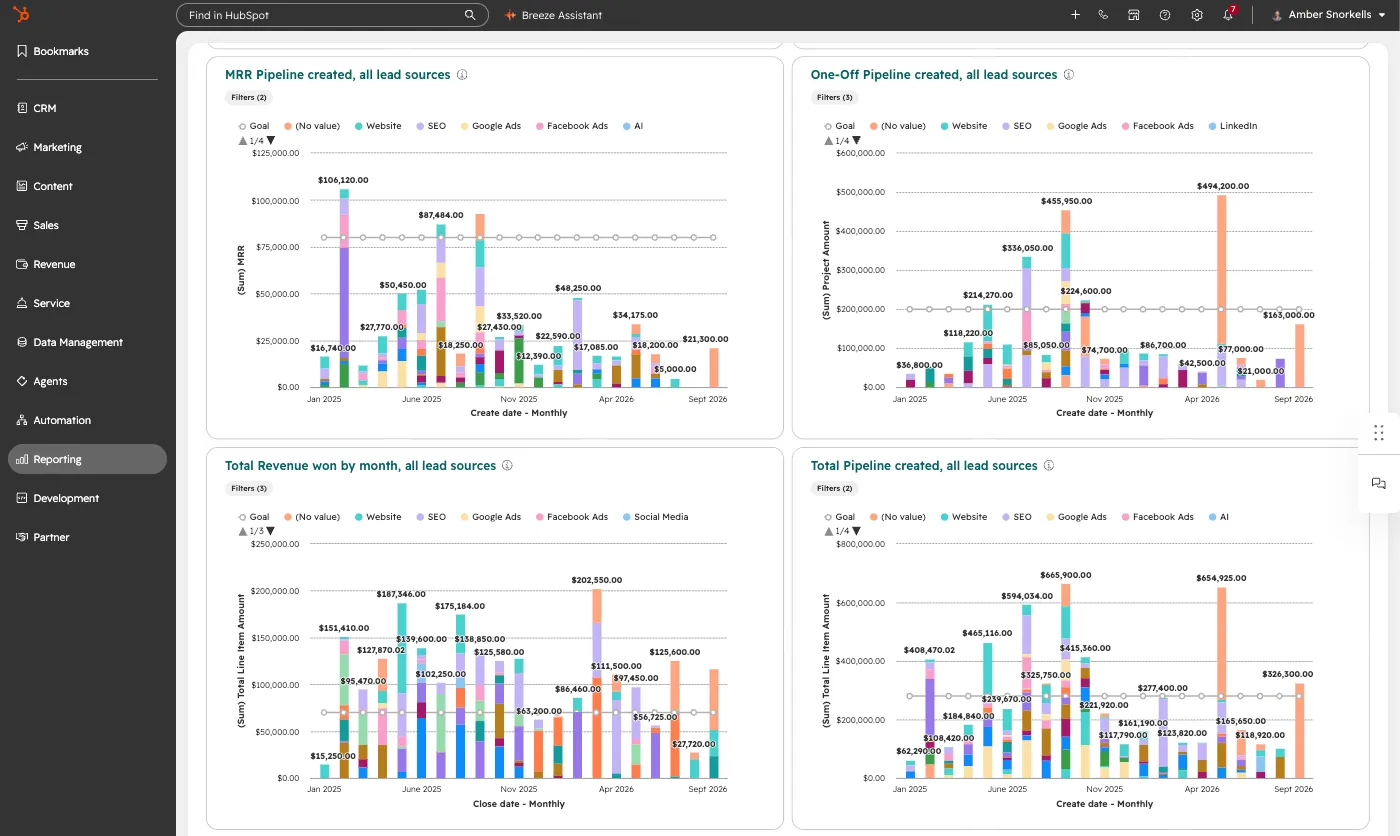Toggle (No value) in the Total Pipeline legend
The width and height of the screenshot is (1400, 836).
pos(898,517)
